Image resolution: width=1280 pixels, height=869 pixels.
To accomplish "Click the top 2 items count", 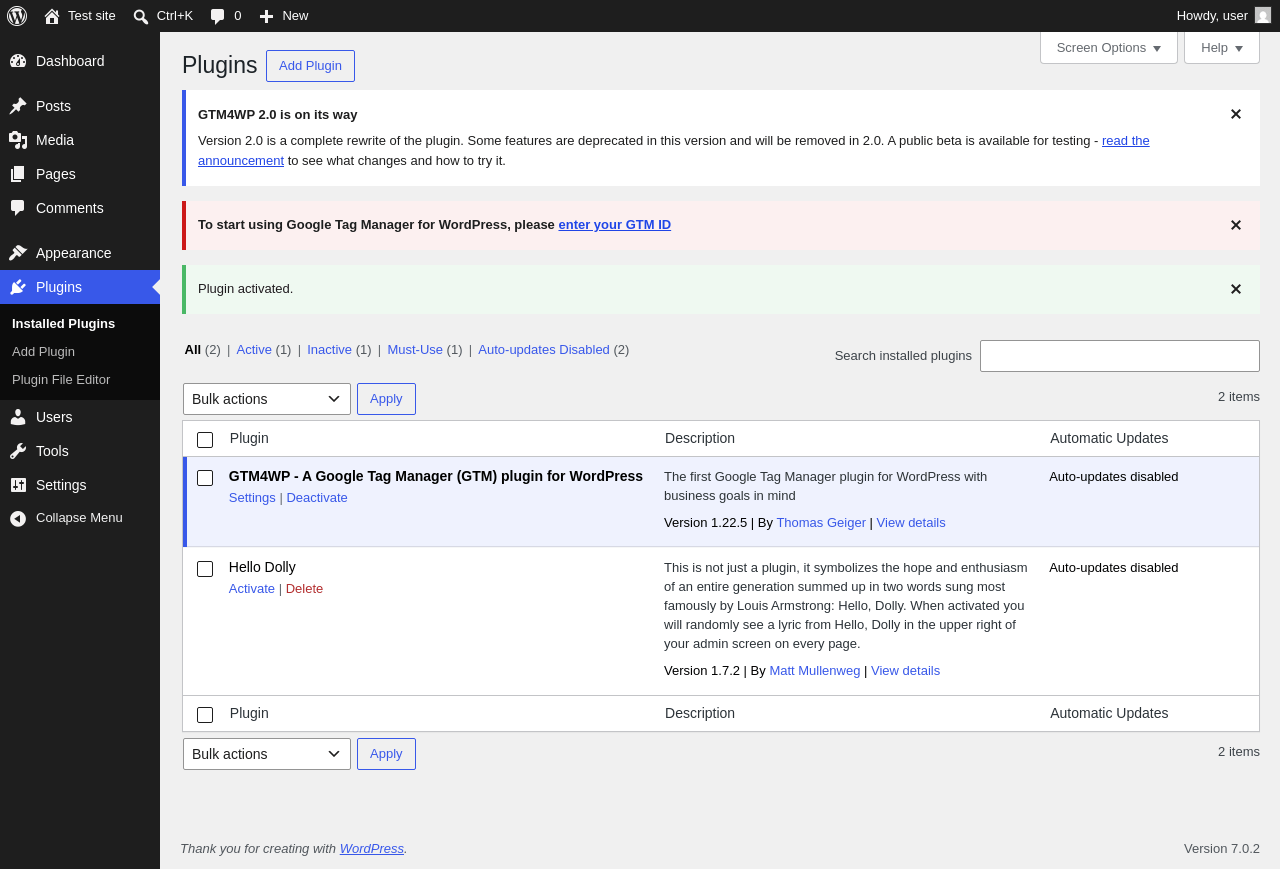I will pyautogui.click(x=1239, y=397).
